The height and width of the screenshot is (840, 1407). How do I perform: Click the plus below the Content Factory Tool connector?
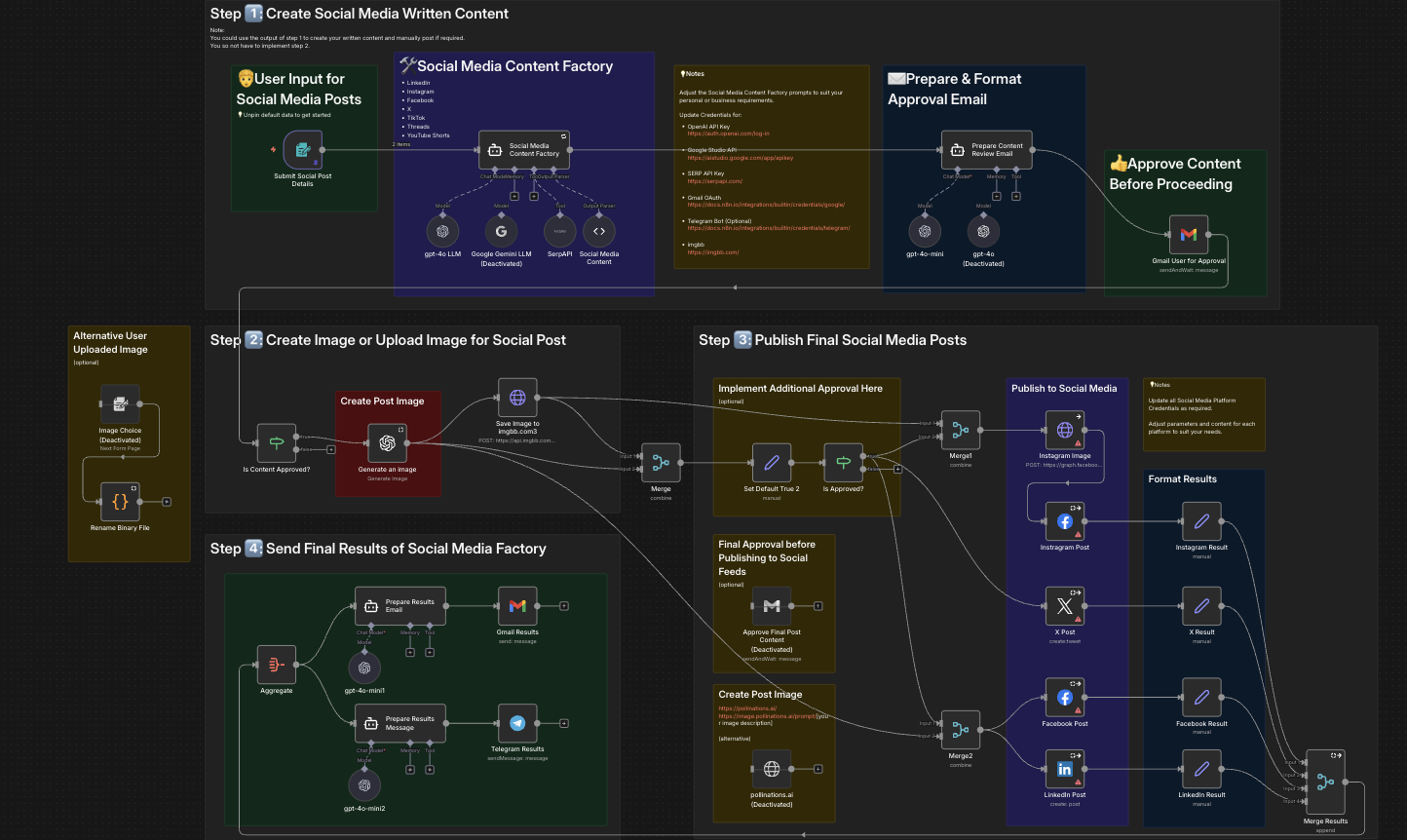pos(534,196)
